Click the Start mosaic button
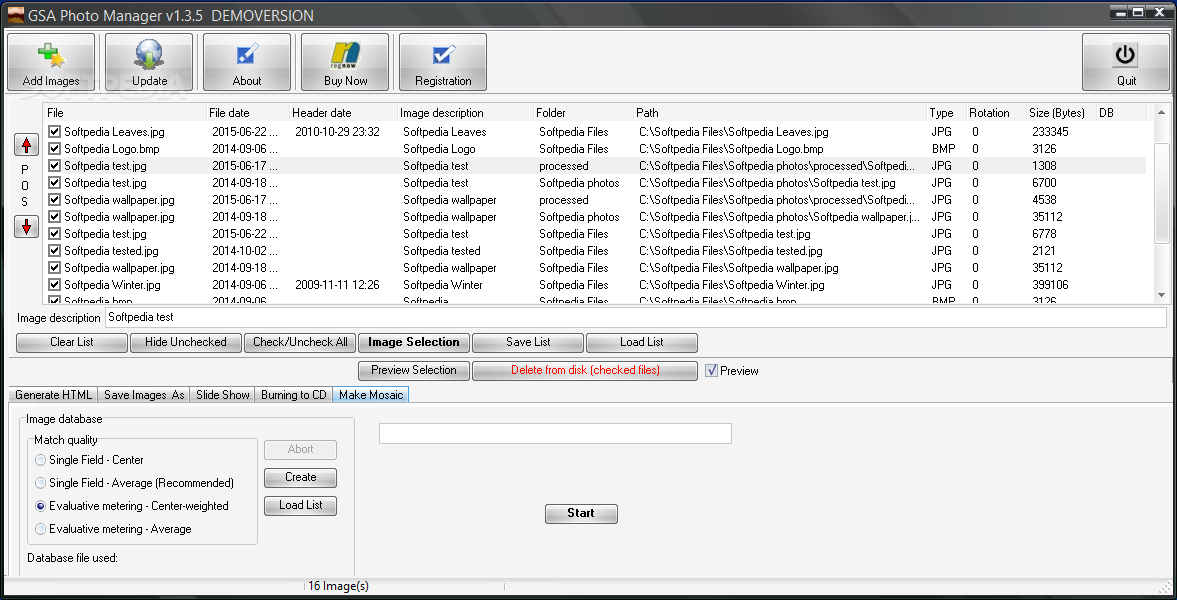The width and height of the screenshot is (1177, 600). [x=581, y=514]
